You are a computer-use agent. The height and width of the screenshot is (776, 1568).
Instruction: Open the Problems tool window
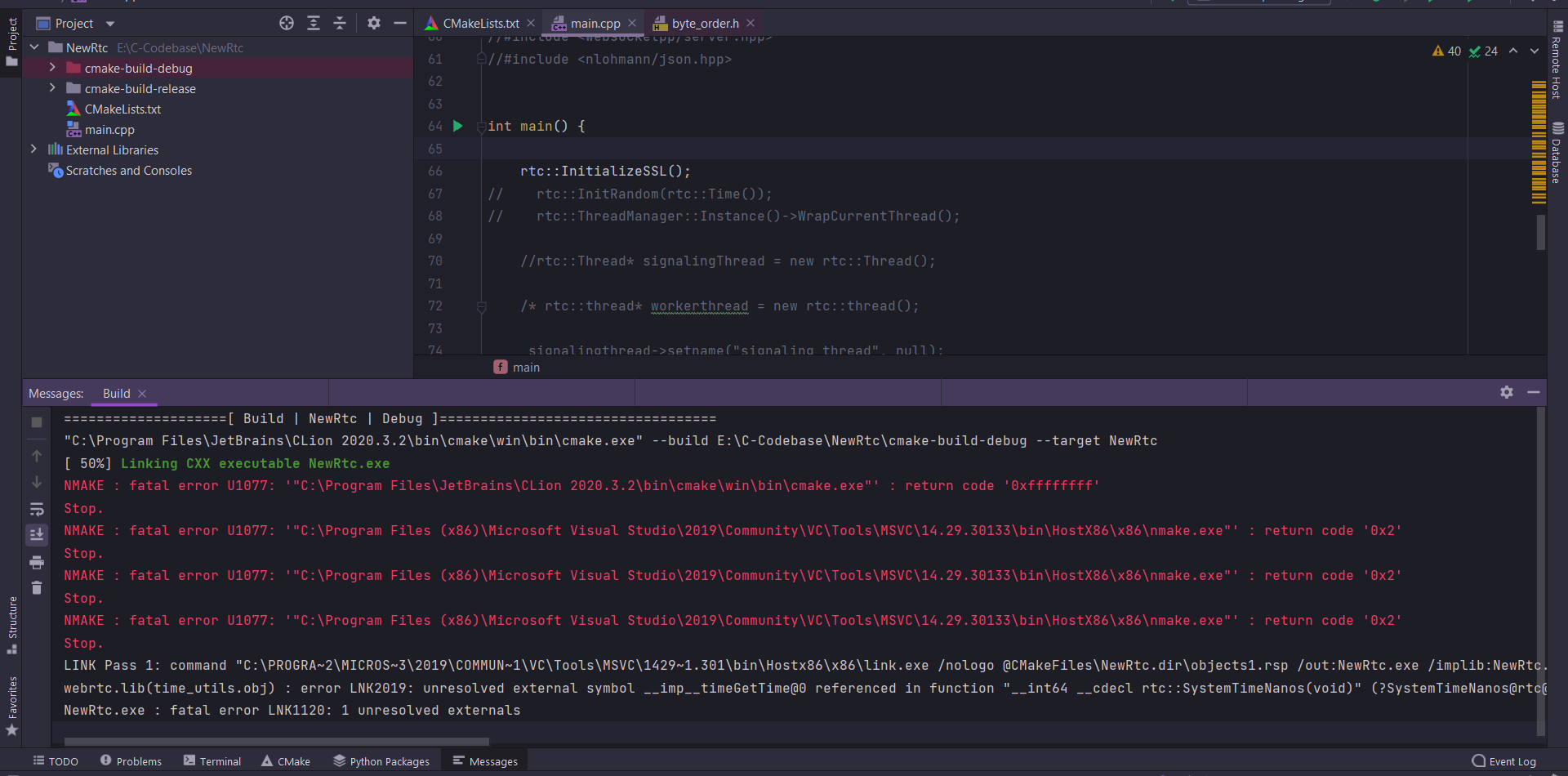(x=131, y=761)
